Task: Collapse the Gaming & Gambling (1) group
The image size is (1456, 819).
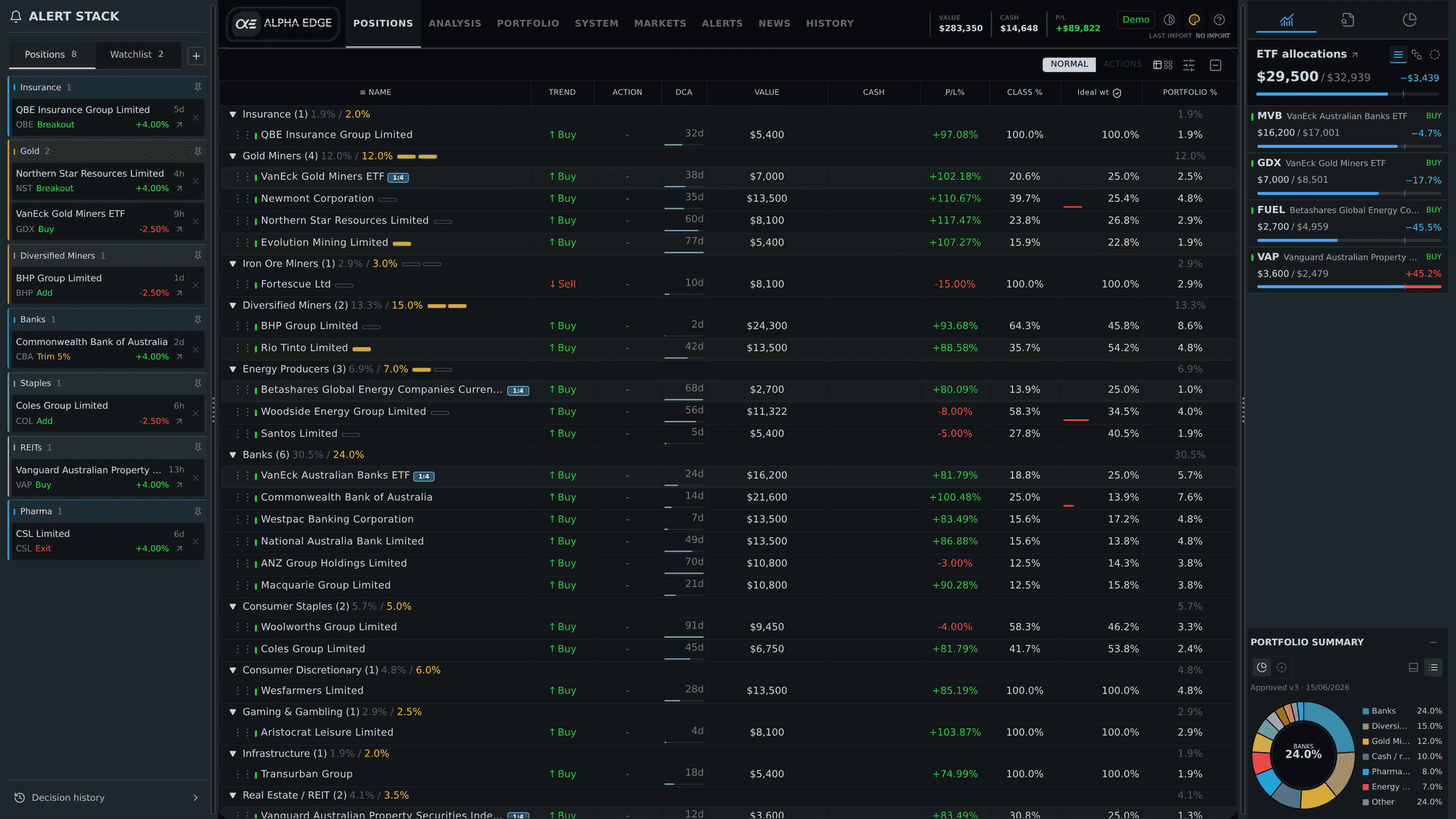Action: (x=233, y=712)
